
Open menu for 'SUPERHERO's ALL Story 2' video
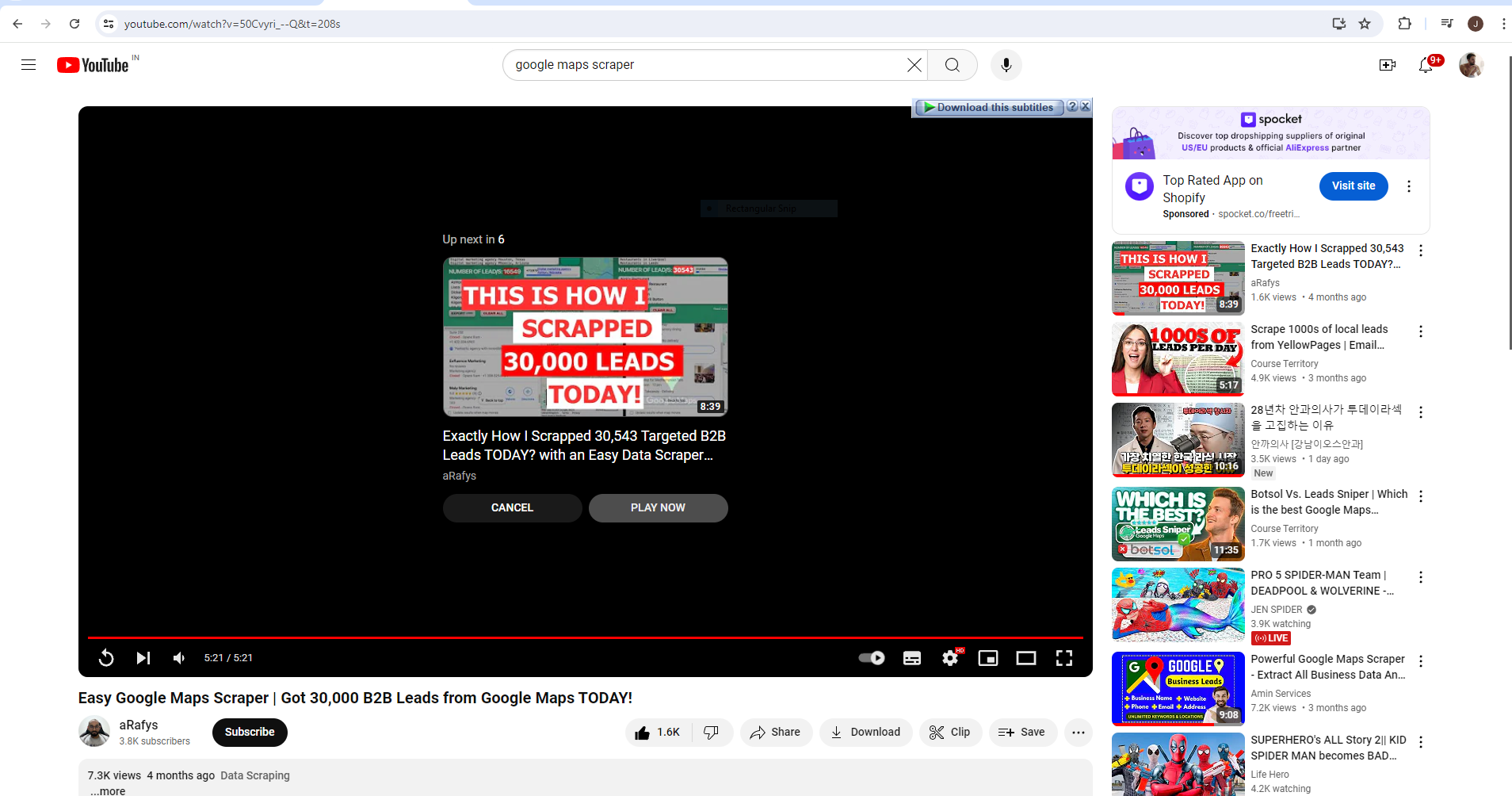[x=1421, y=742]
